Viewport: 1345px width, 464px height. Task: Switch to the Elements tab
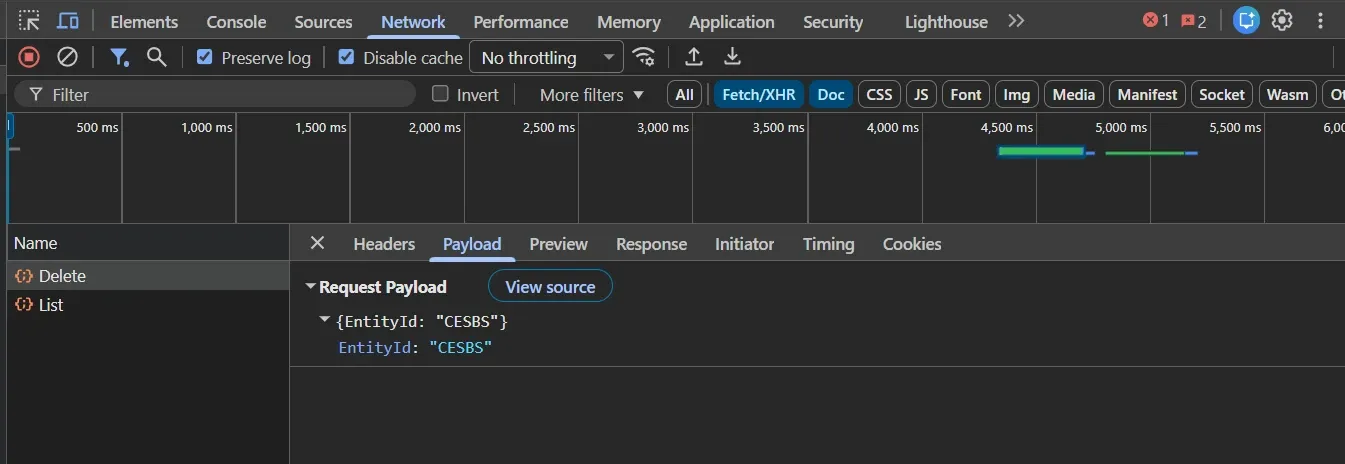click(144, 21)
